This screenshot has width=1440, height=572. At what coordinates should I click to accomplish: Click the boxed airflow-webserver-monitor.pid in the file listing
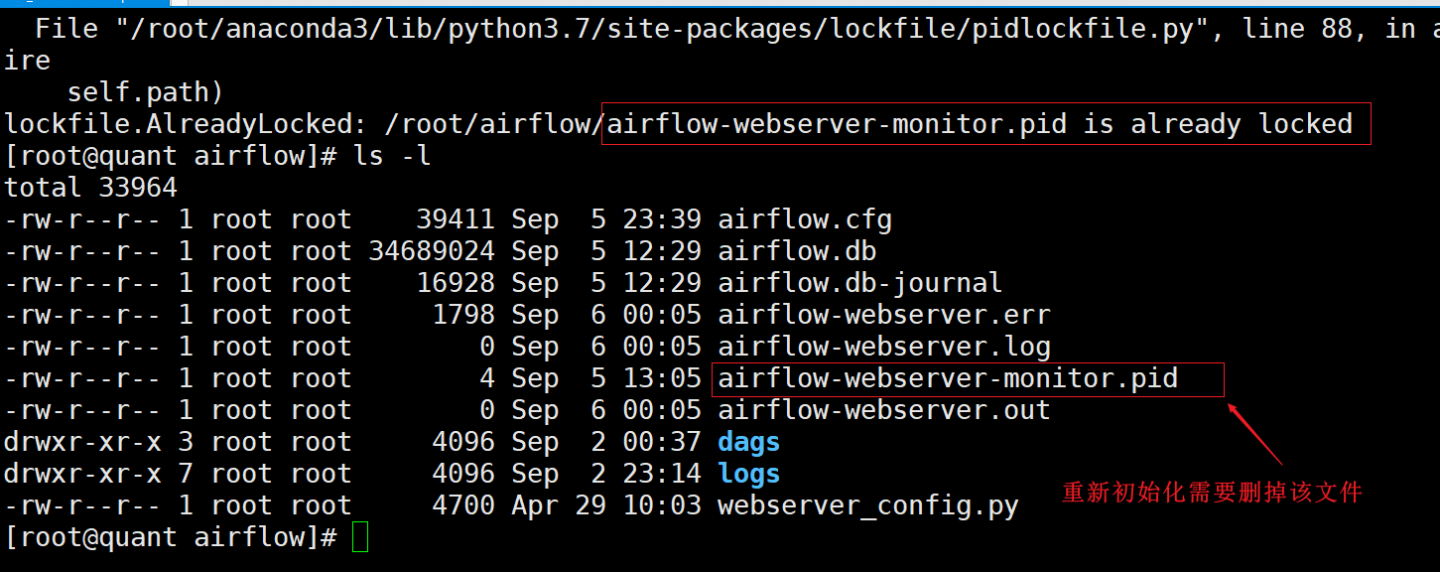click(947, 379)
